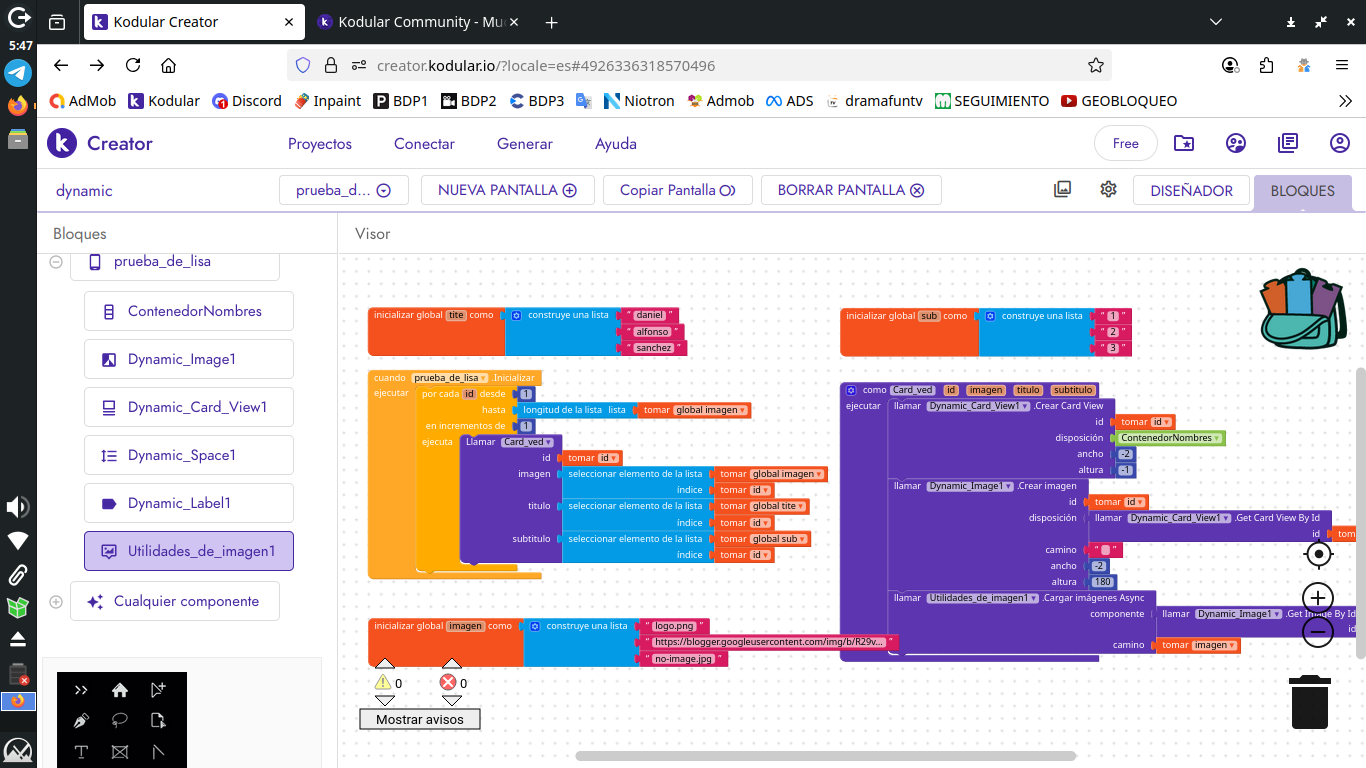Viewport: 1366px width, 768px height.
Task: Select the text T tool in the black panel
Action: pyautogui.click(x=81, y=751)
